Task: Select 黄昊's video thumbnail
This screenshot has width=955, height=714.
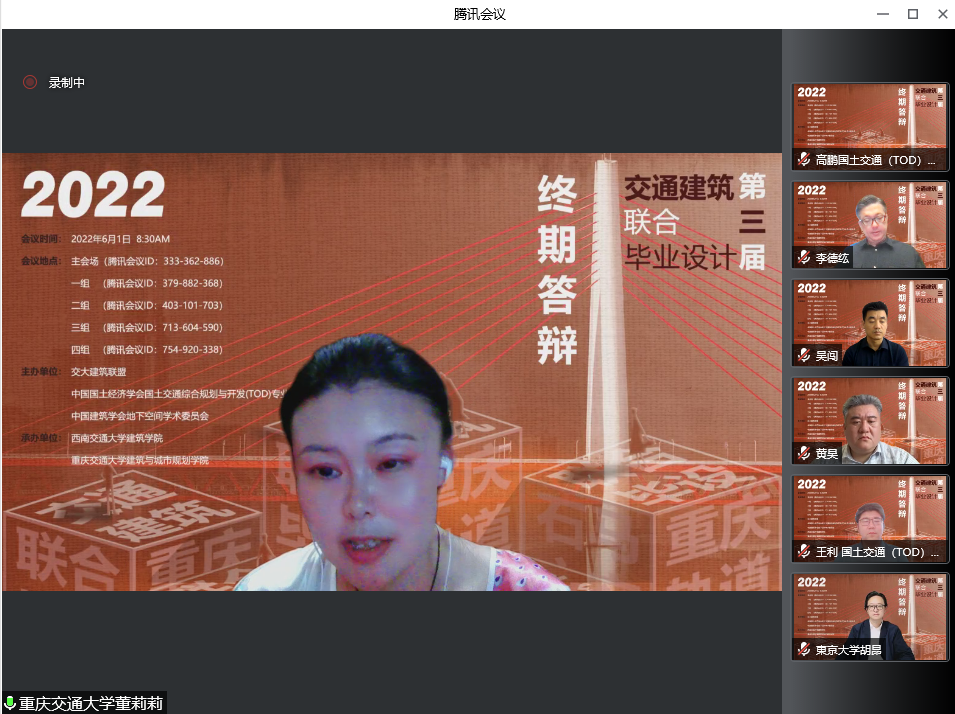Action: 870,414
